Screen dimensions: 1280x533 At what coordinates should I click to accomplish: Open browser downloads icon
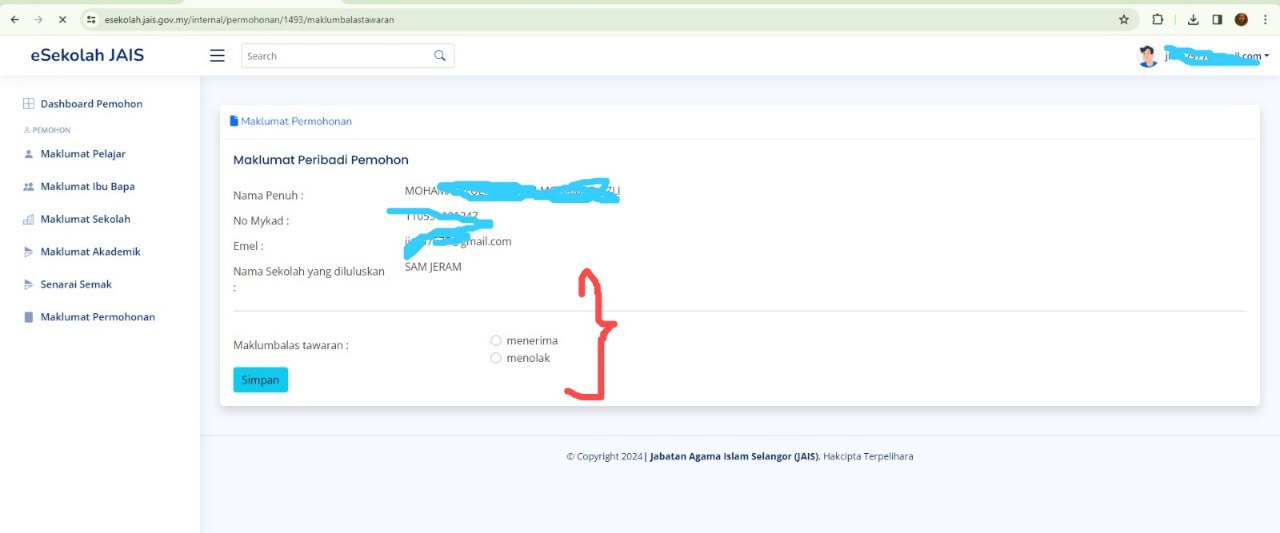point(1193,19)
